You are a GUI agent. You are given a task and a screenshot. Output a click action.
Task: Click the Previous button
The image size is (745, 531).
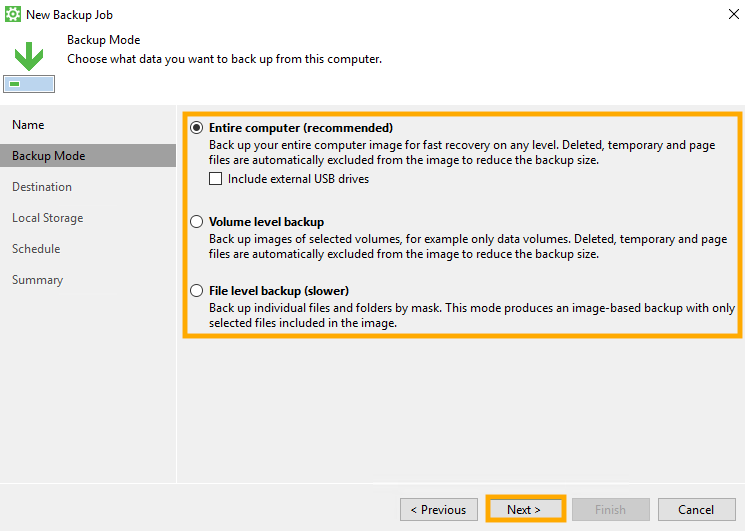pyautogui.click(x=438, y=509)
